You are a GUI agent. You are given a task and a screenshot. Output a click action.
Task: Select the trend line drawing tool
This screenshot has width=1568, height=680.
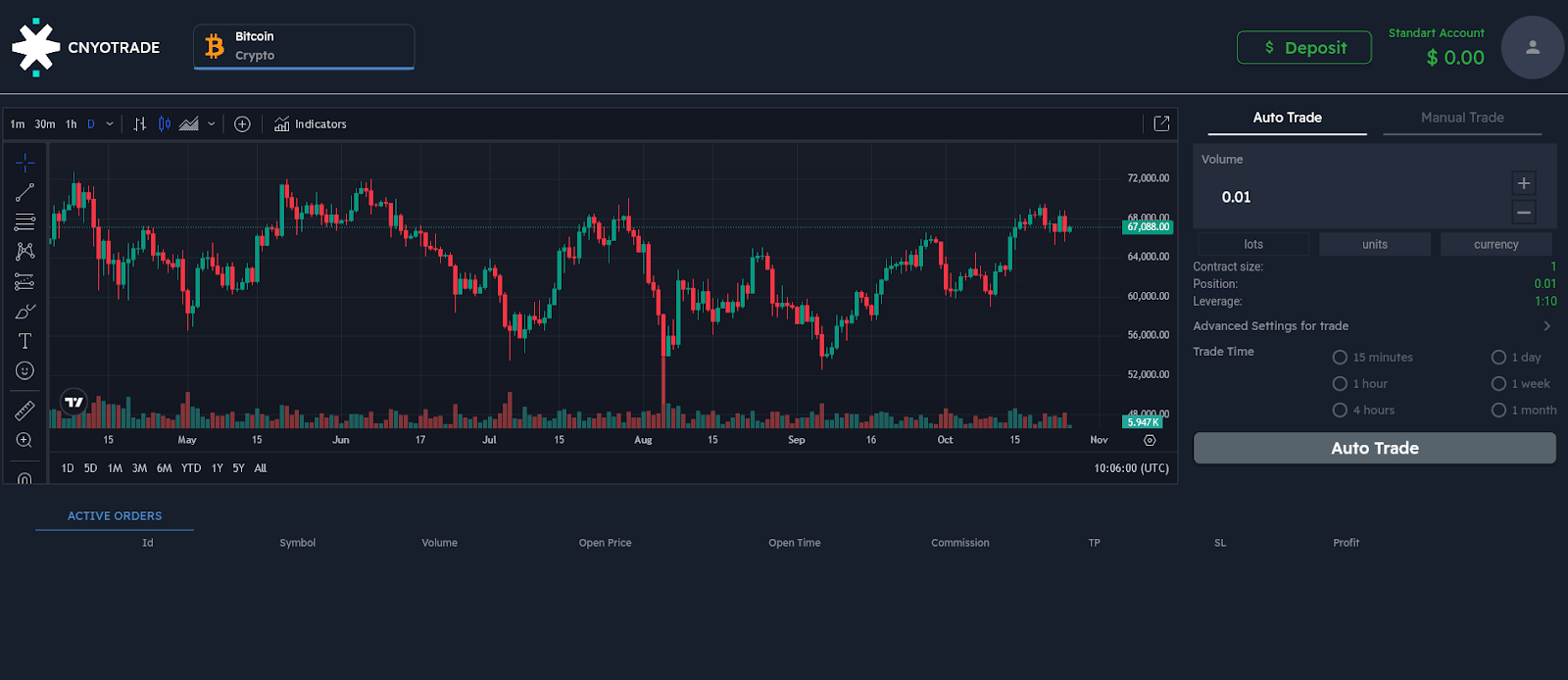[25, 192]
